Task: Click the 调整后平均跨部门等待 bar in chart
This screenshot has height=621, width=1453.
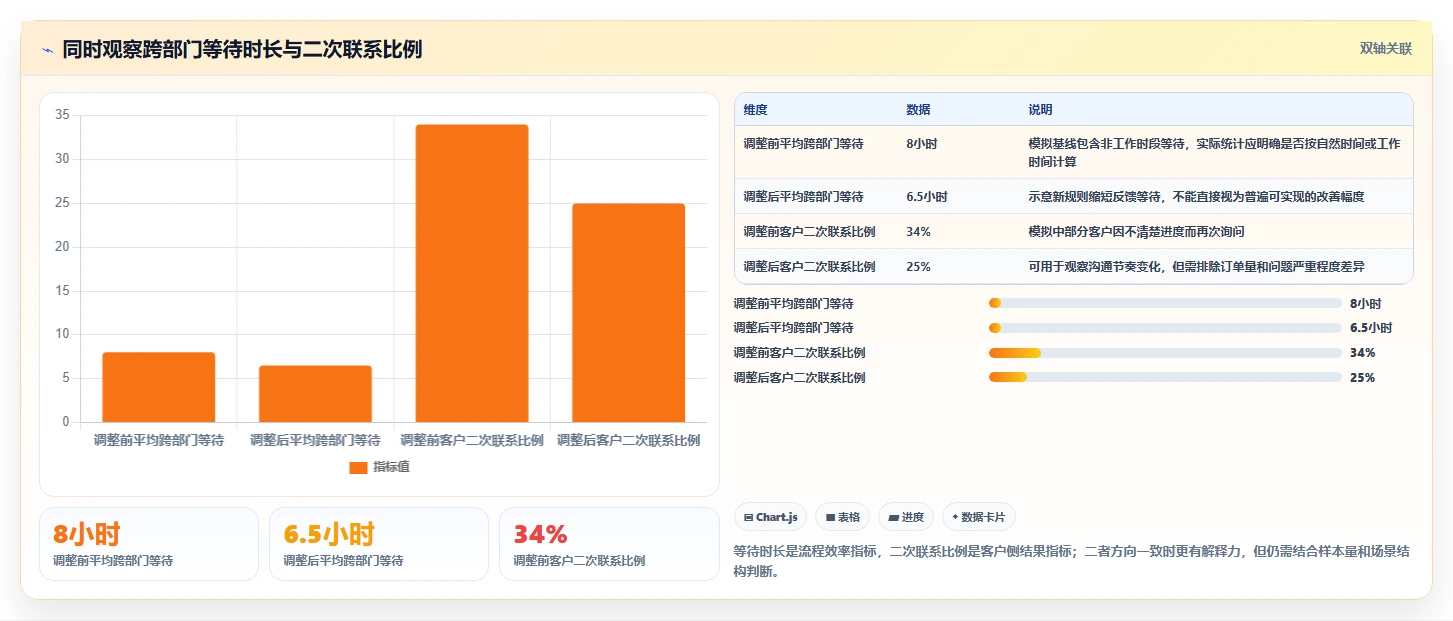Action: coord(315,394)
